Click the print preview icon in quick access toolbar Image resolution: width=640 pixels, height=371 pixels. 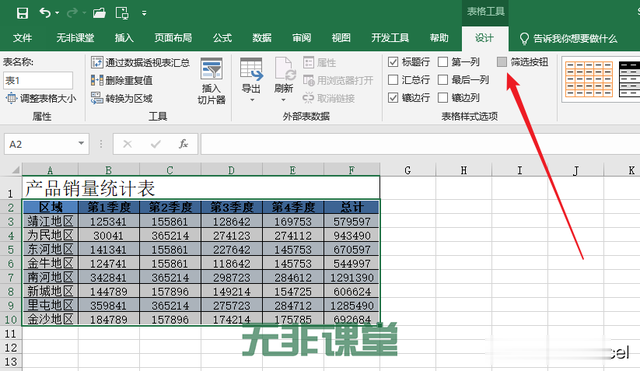tap(122, 13)
